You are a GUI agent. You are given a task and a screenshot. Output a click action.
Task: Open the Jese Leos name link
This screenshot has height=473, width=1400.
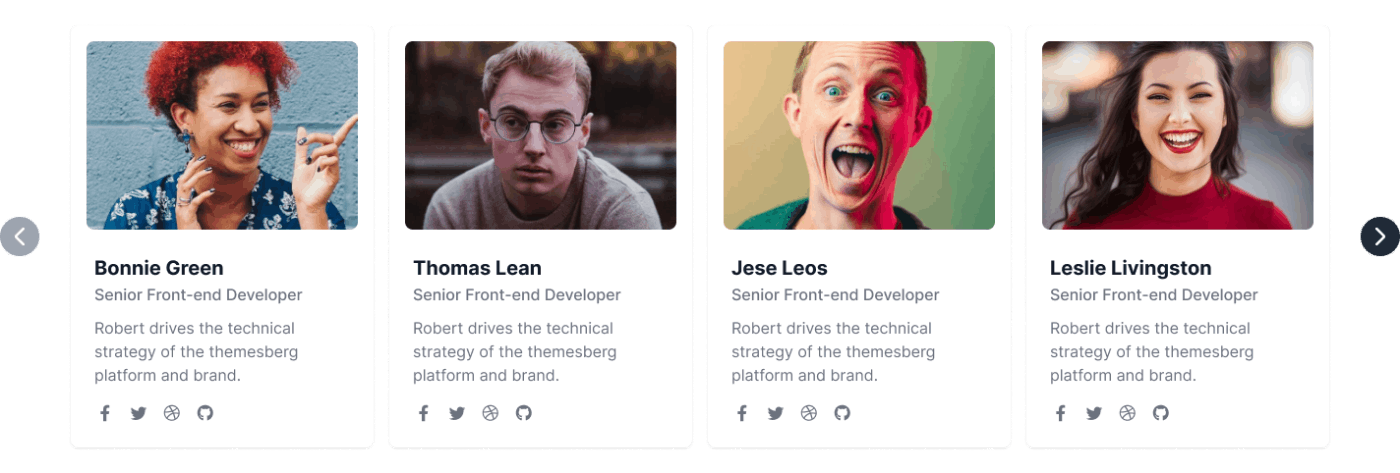pyautogui.click(x=779, y=268)
